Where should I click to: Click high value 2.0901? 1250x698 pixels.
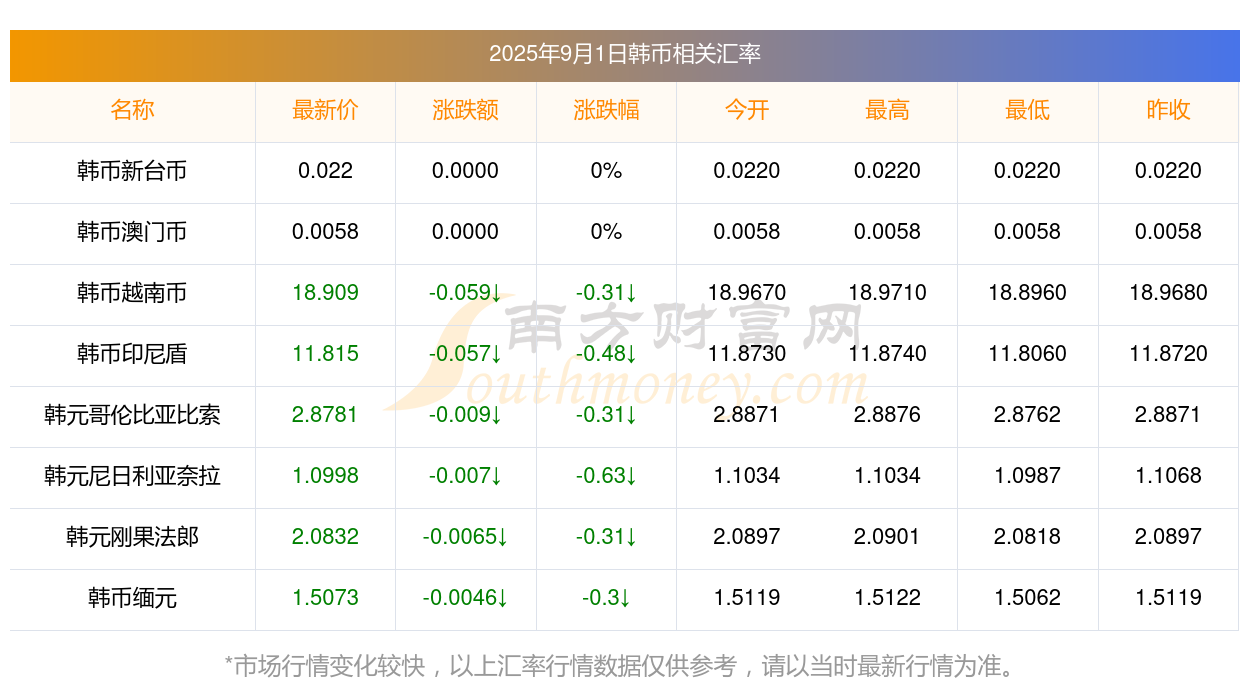(x=887, y=537)
